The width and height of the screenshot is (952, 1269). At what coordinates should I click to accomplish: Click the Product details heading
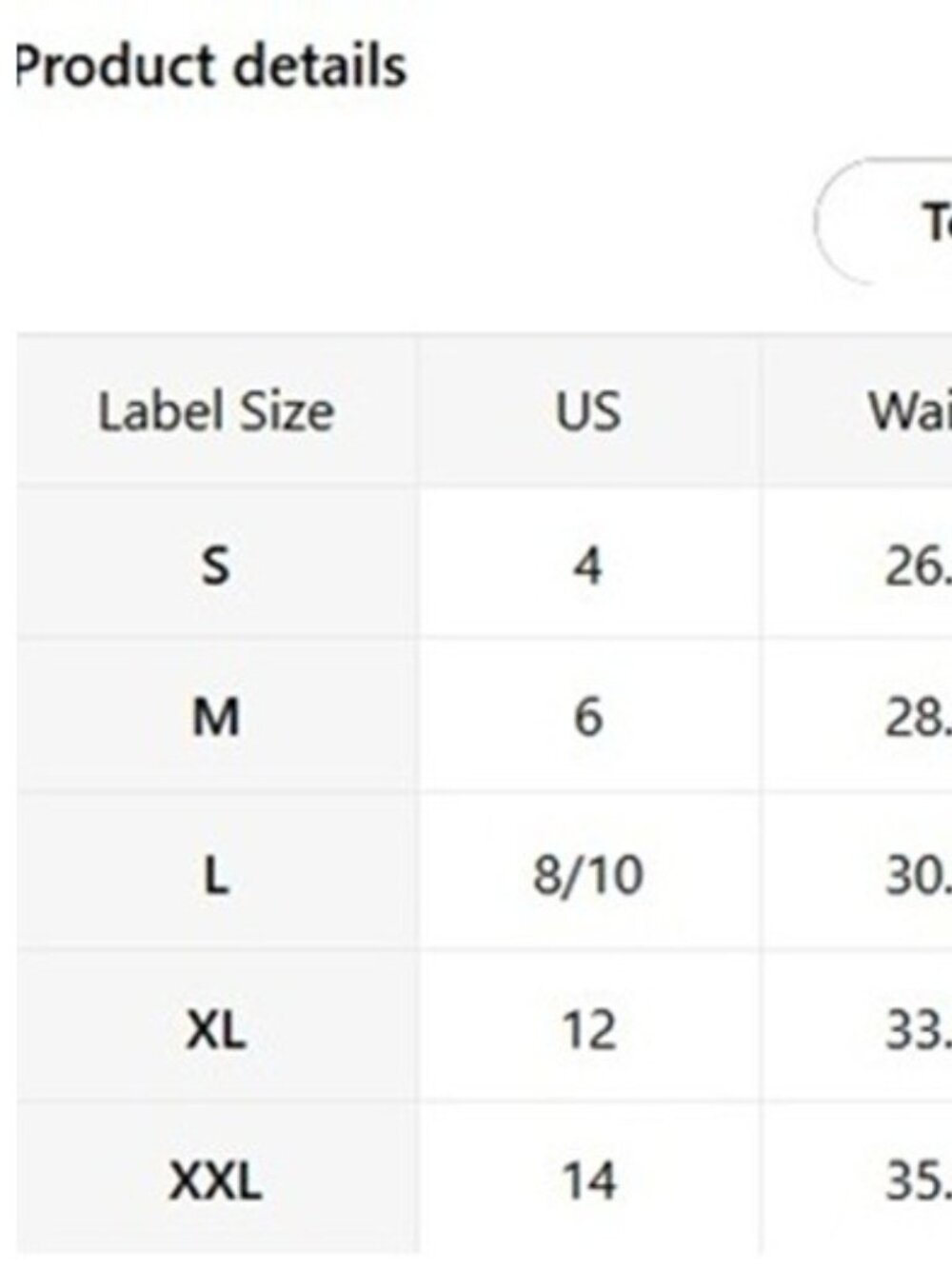[x=210, y=67]
